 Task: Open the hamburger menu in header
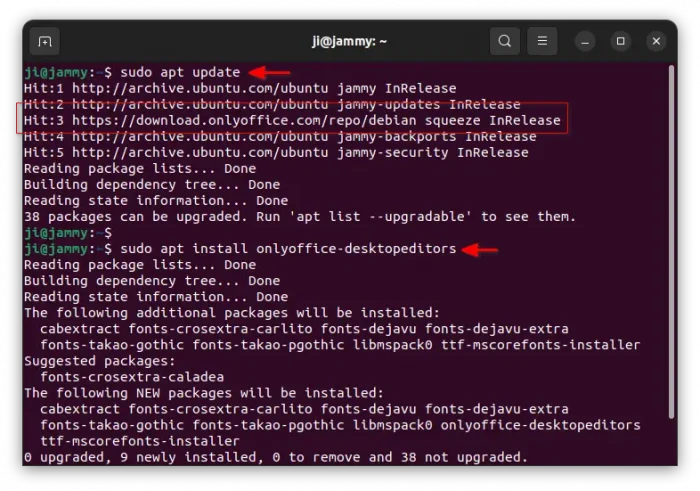point(542,41)
